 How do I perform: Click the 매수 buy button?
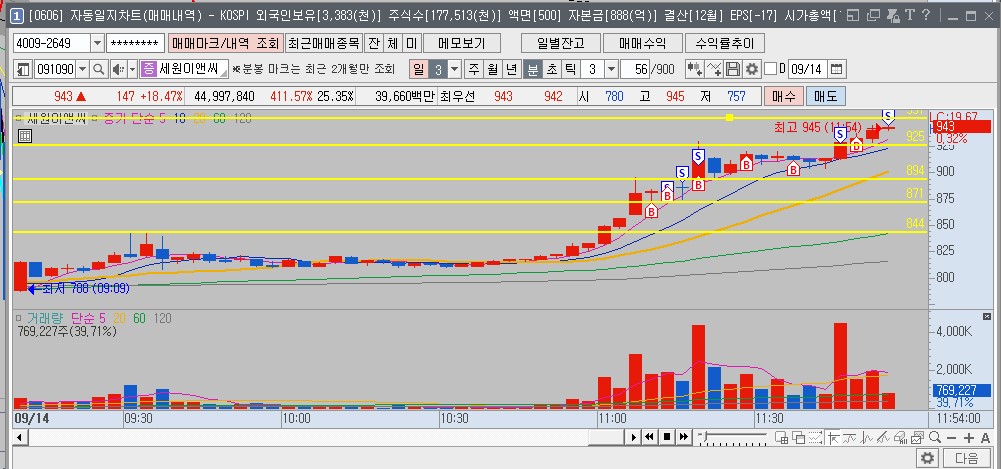point(783,96)
